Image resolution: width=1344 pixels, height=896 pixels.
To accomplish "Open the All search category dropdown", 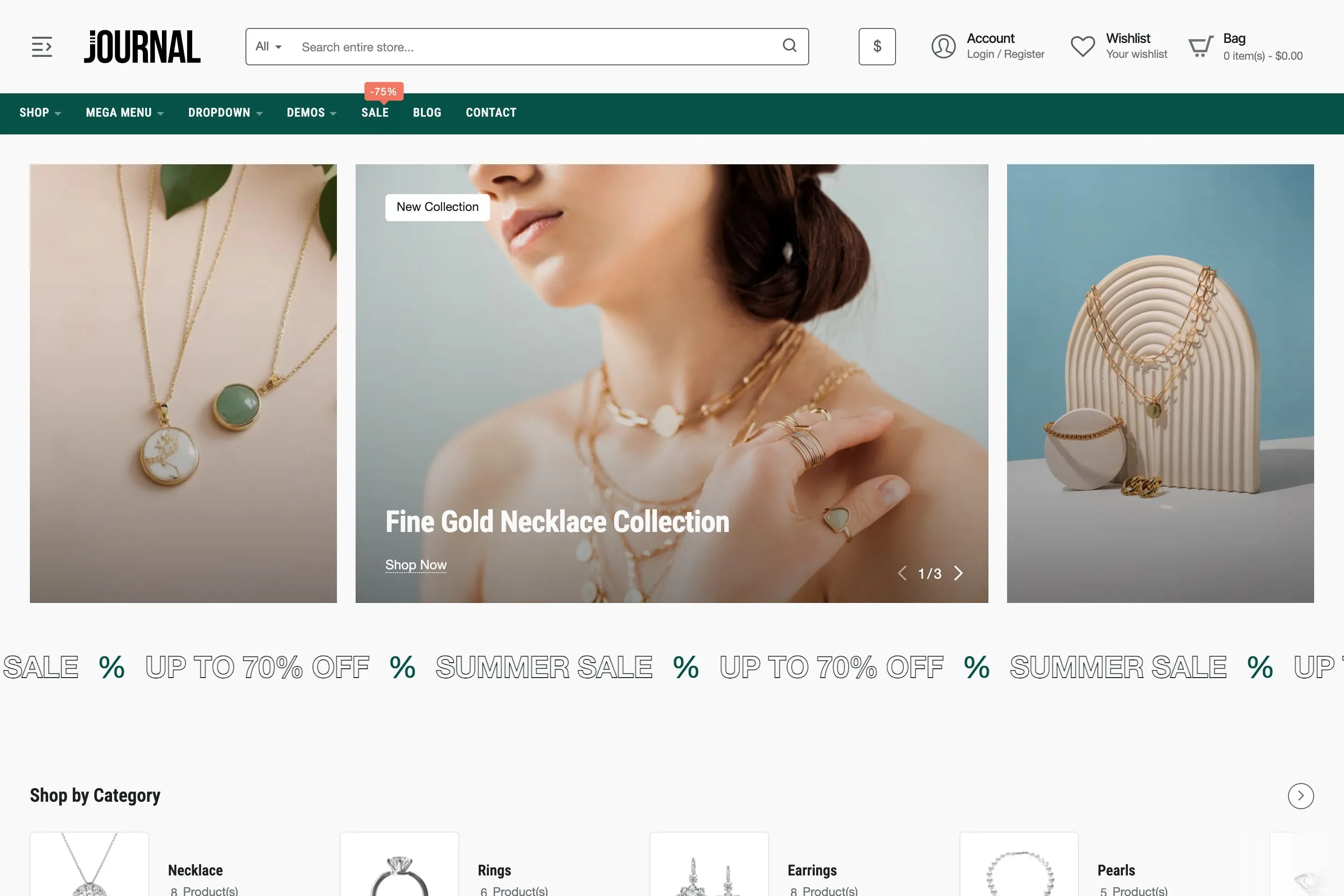I will [269, 46].
